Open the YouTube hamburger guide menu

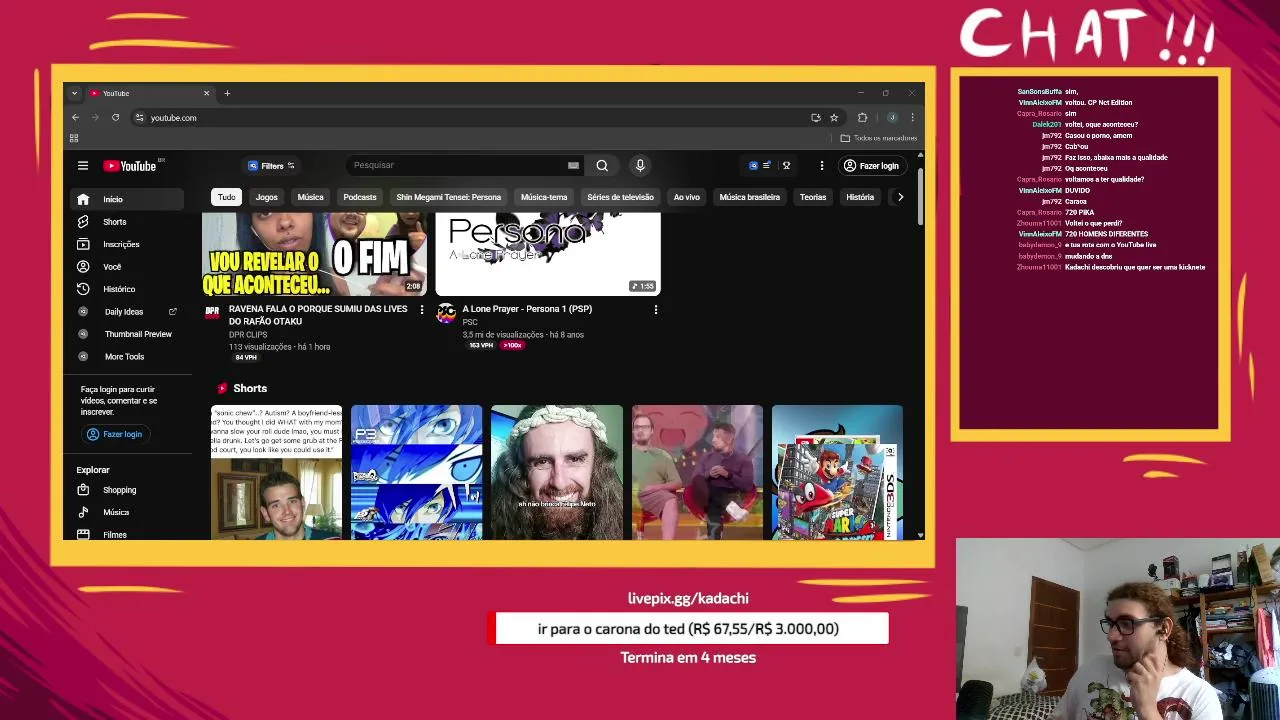click(83, 166)
